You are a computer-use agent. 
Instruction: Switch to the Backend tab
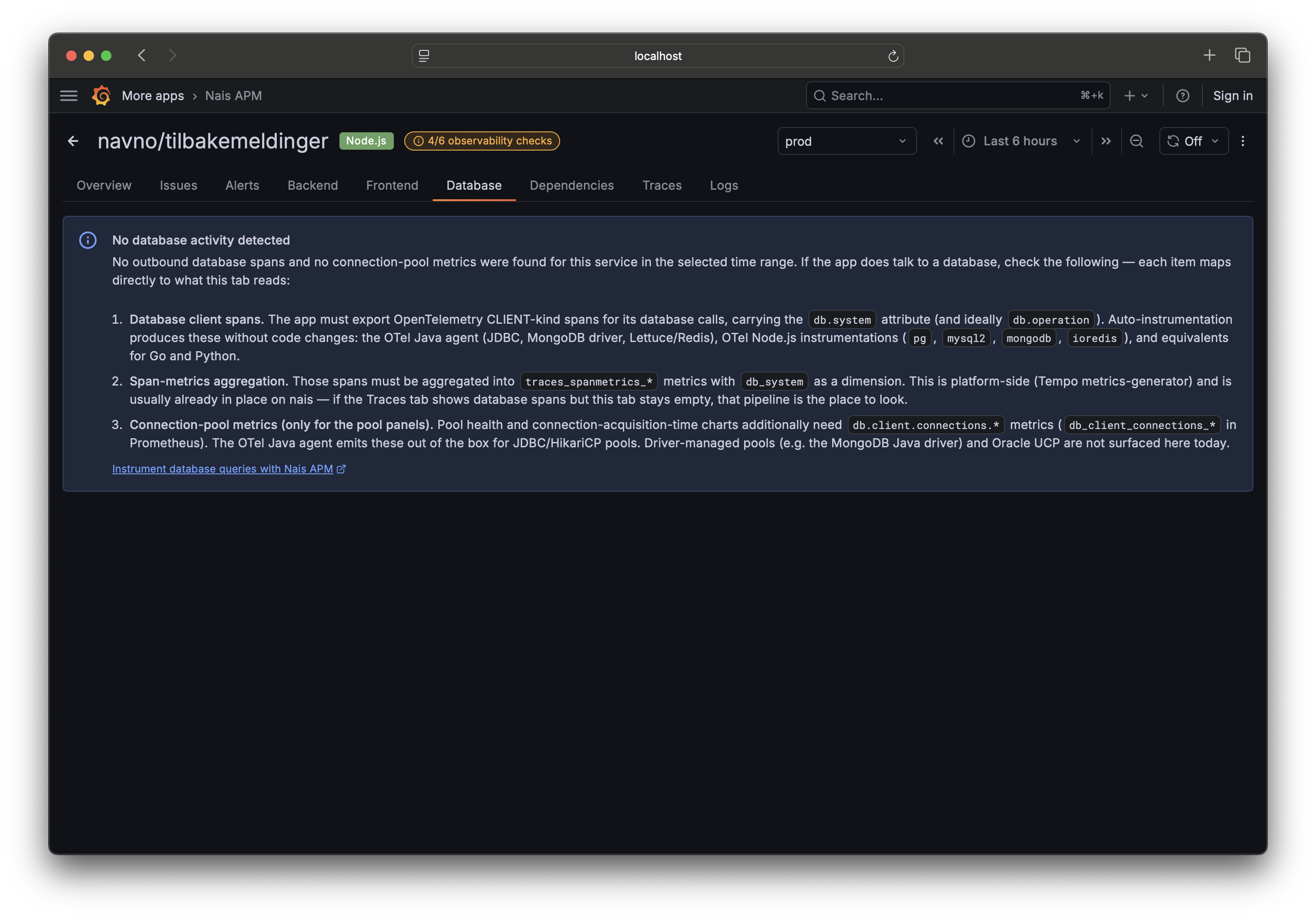click(x=312, y=185)
